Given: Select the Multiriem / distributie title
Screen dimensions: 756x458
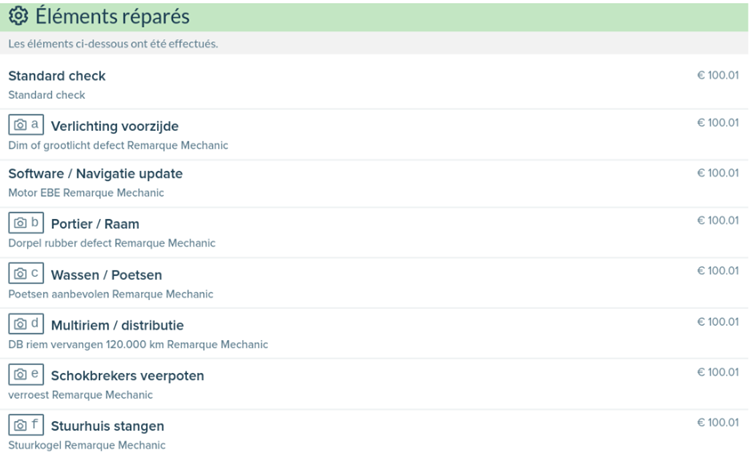Looking at the screenshot, I should coord(117,325).
